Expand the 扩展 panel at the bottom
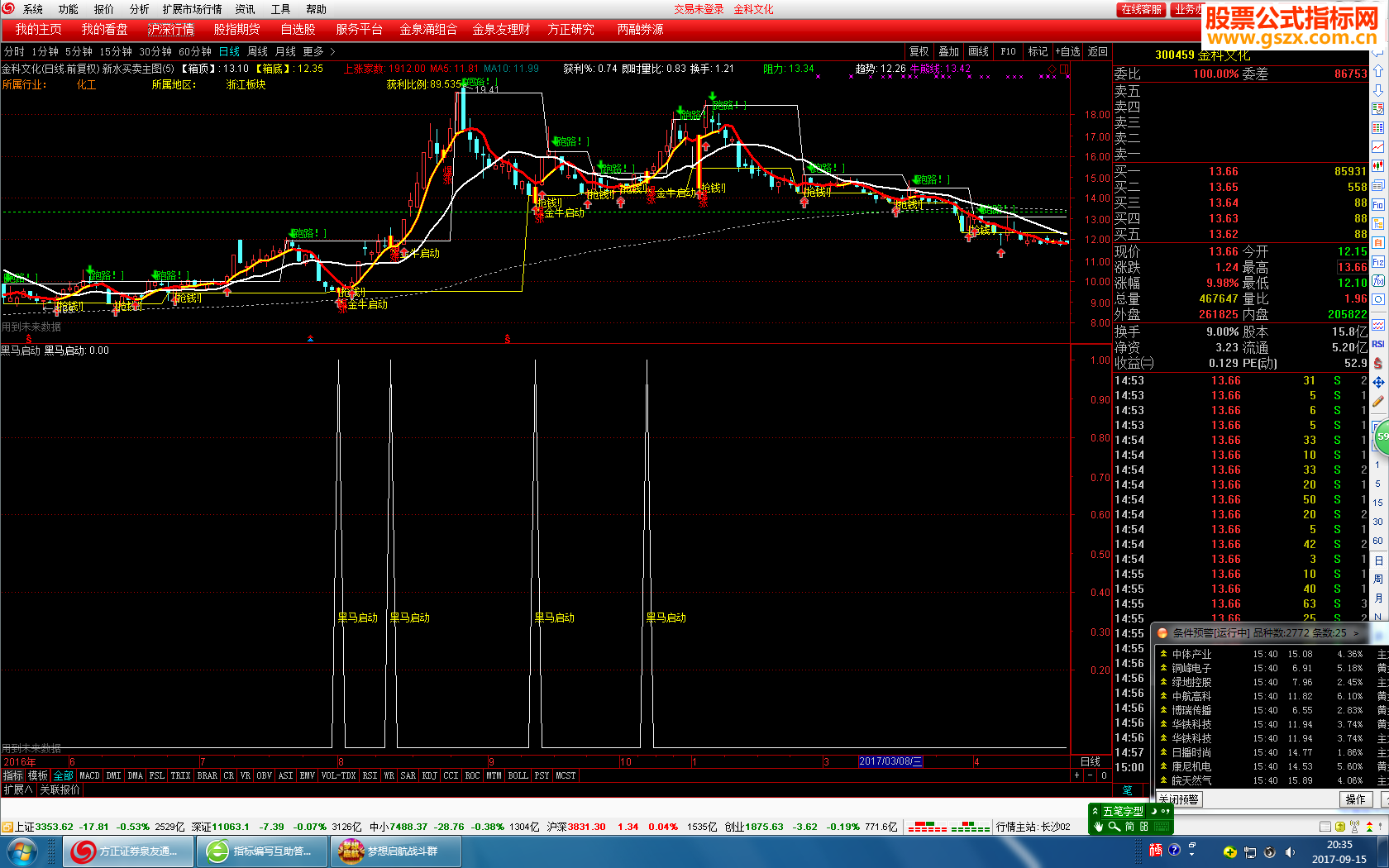1389x868 pixels. point(17,789)
